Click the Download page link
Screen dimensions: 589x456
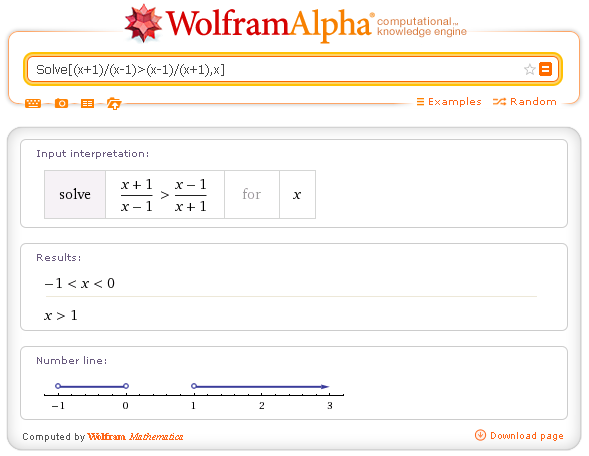[527, 436]
